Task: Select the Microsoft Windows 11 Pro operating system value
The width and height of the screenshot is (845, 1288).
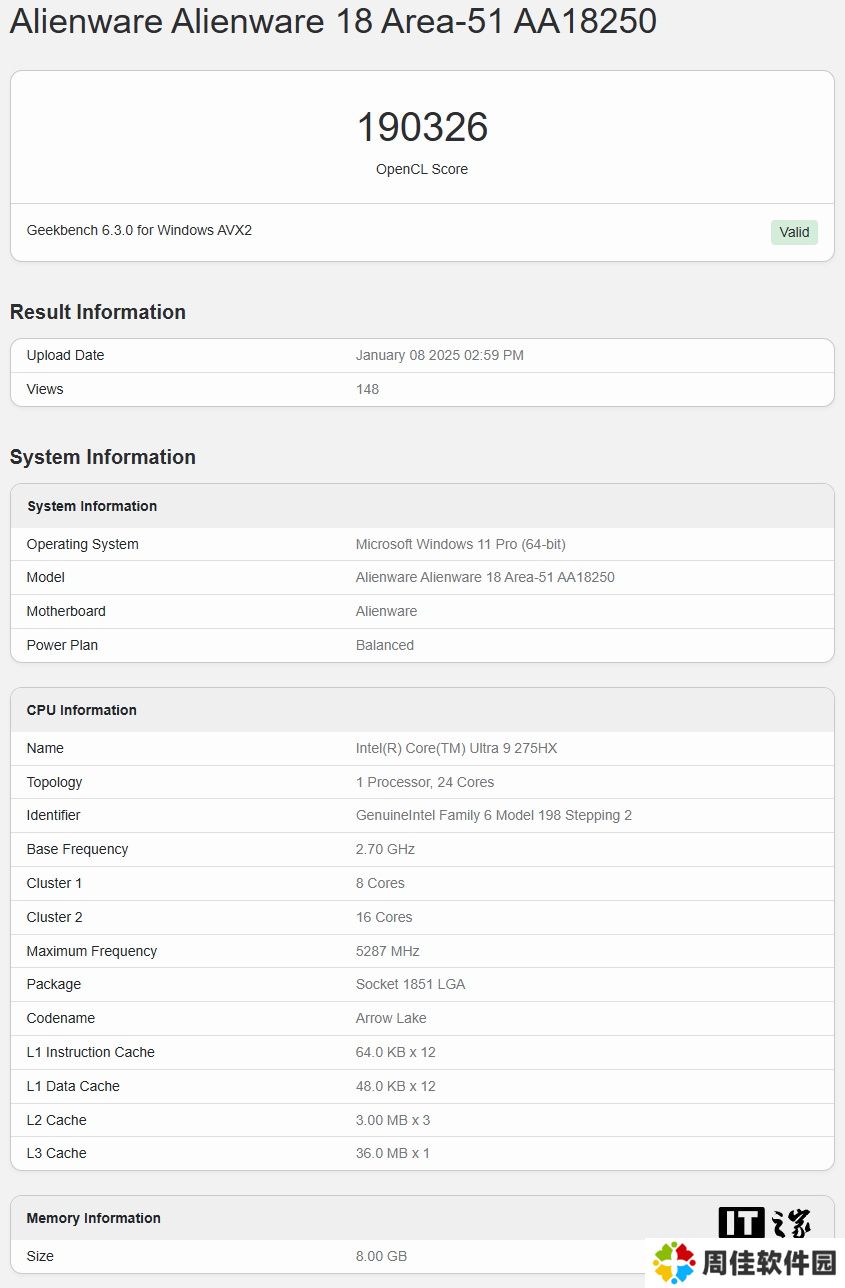Action: pos(460,544)
